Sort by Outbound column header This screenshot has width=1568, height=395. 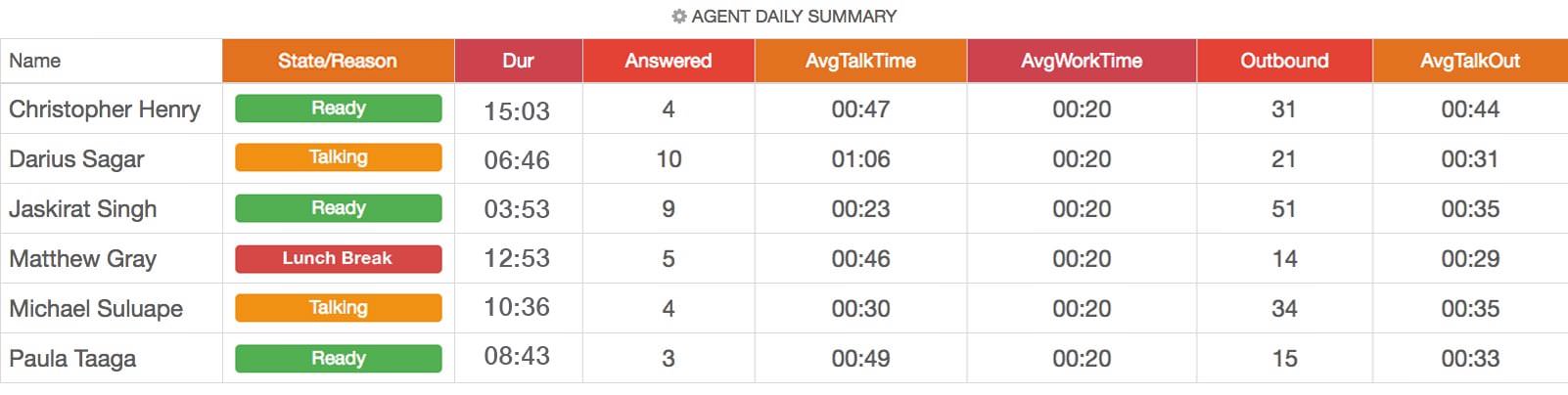(1284, 61)
